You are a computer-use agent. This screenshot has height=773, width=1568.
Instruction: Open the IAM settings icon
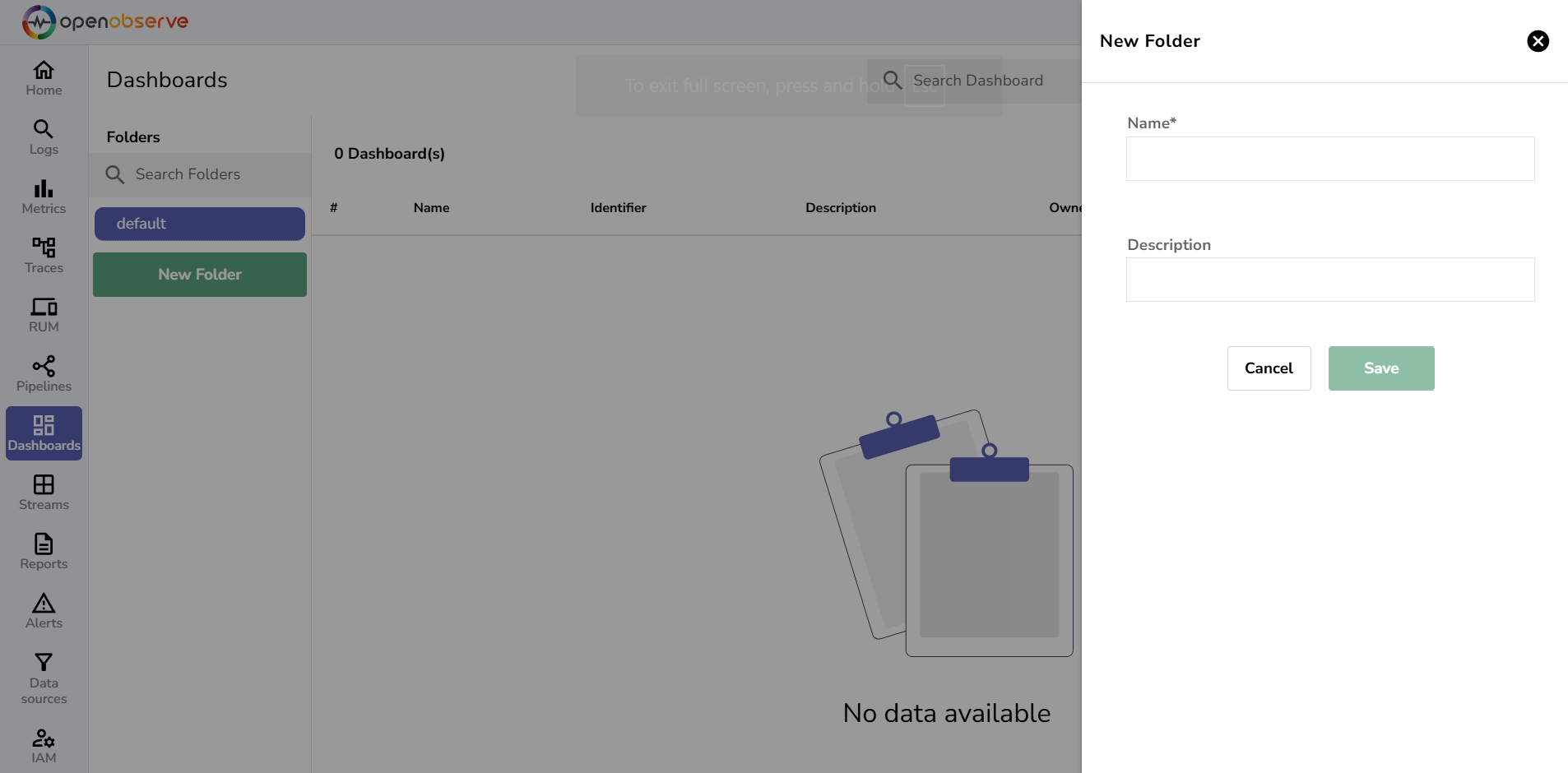[43, 739]
